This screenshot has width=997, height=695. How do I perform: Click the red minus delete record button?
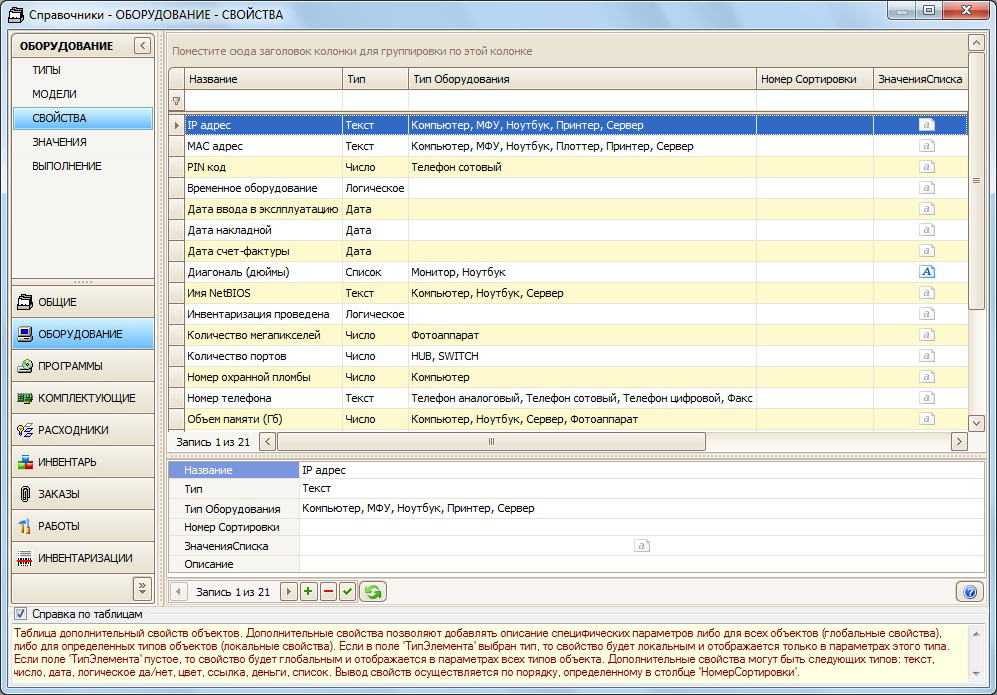point(328,592)
